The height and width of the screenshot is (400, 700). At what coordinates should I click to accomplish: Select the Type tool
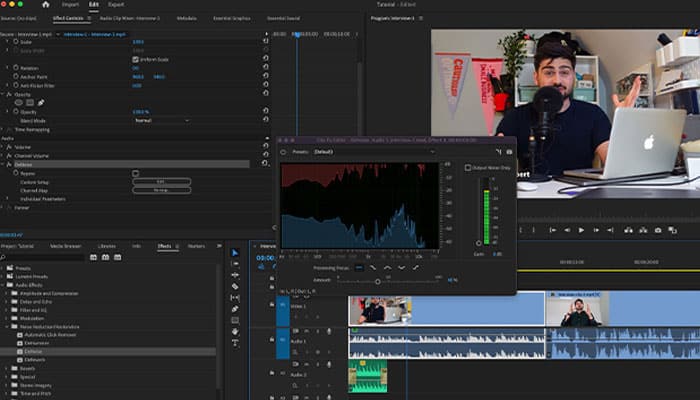pos(235,343)
